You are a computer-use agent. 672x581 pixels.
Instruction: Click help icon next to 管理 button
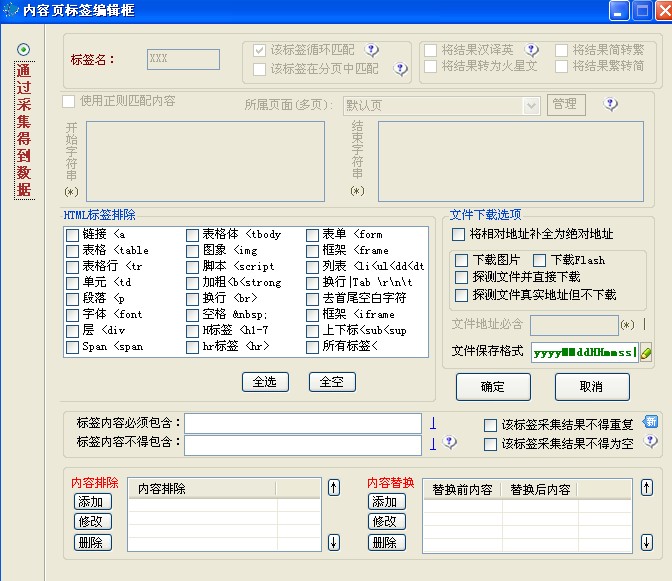coord(610,104)
